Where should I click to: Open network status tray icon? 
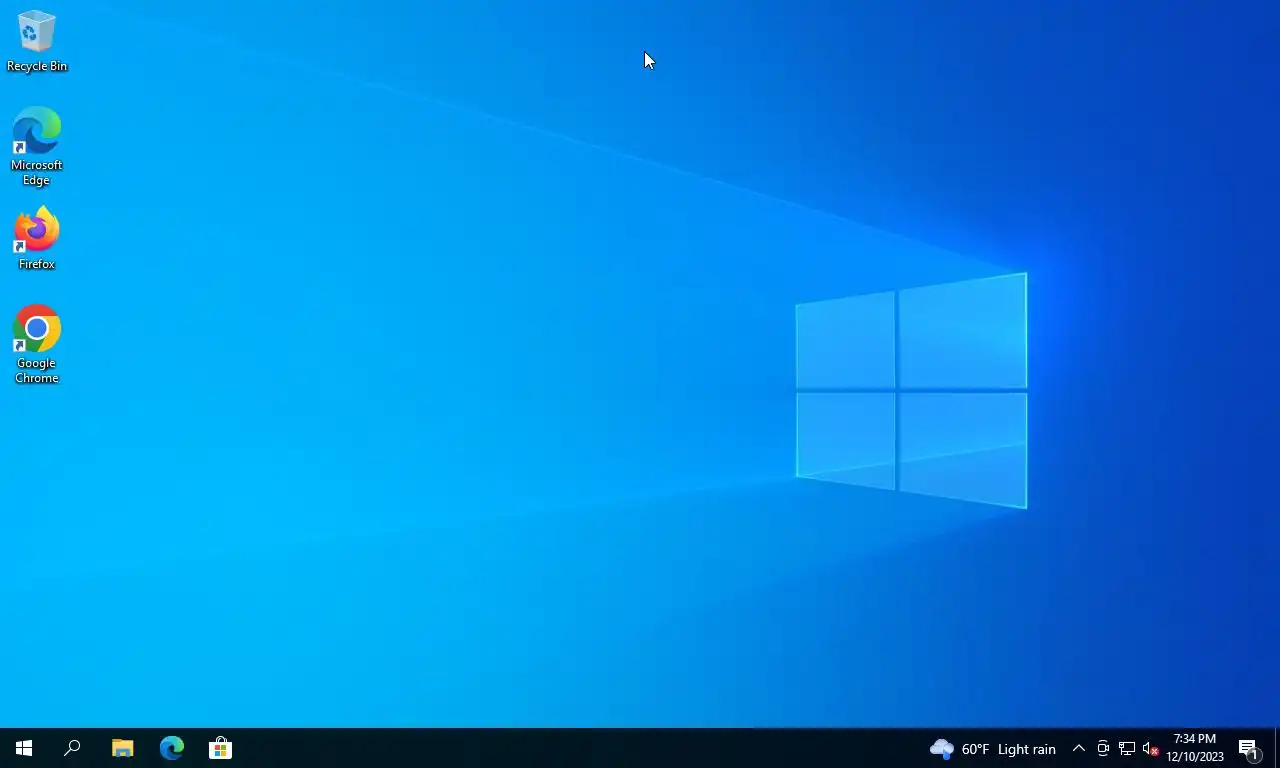tap(1127, 748)
